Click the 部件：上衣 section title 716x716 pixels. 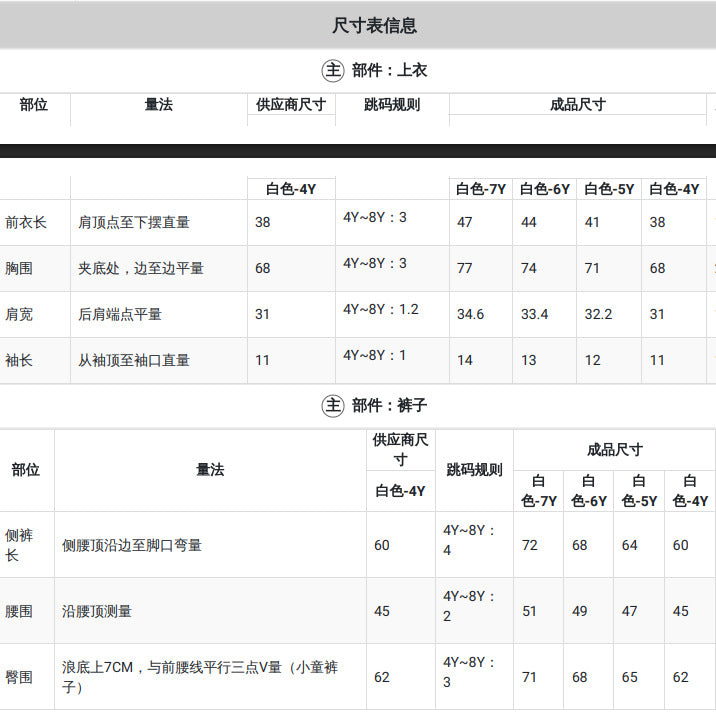[389, 71]
